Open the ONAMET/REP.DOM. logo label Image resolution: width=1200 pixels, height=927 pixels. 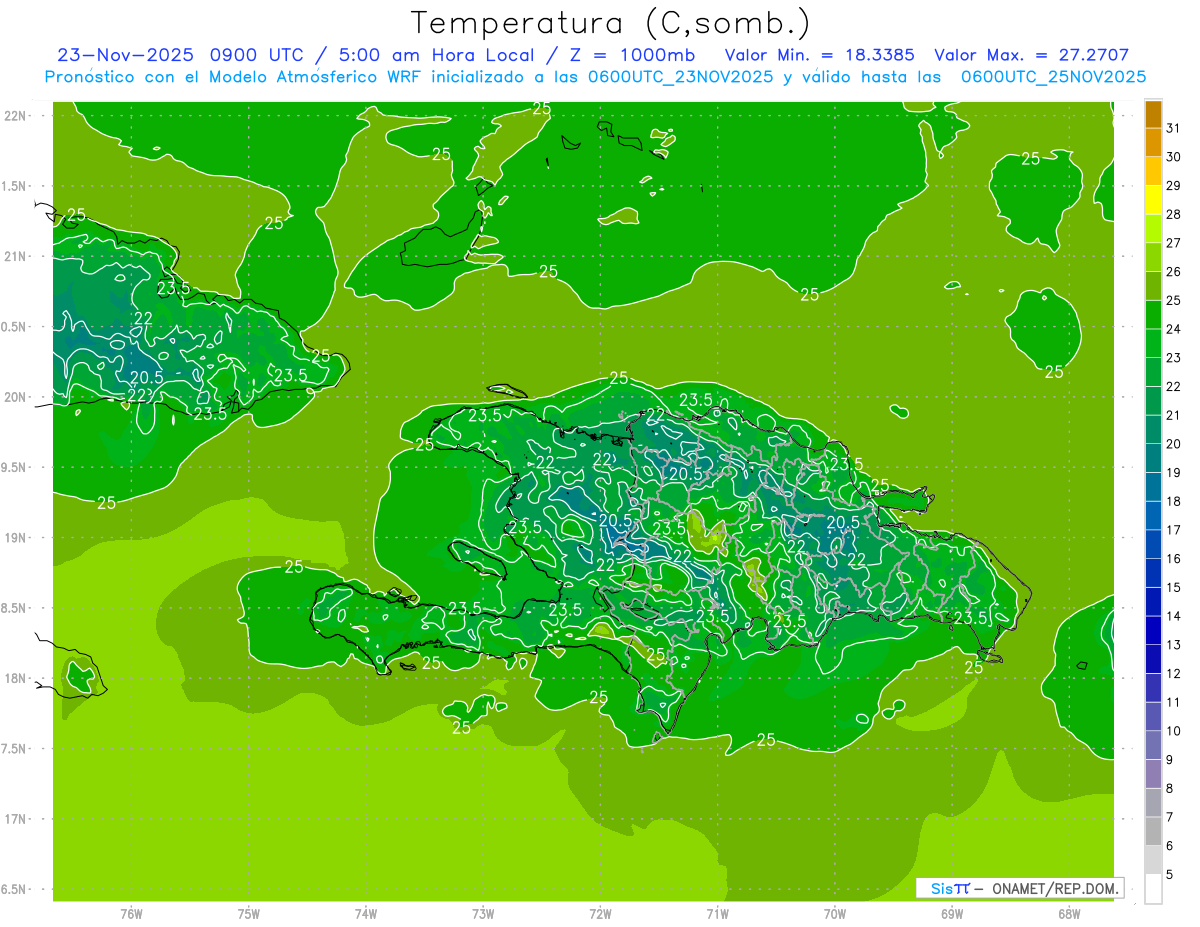[1049, 888]
